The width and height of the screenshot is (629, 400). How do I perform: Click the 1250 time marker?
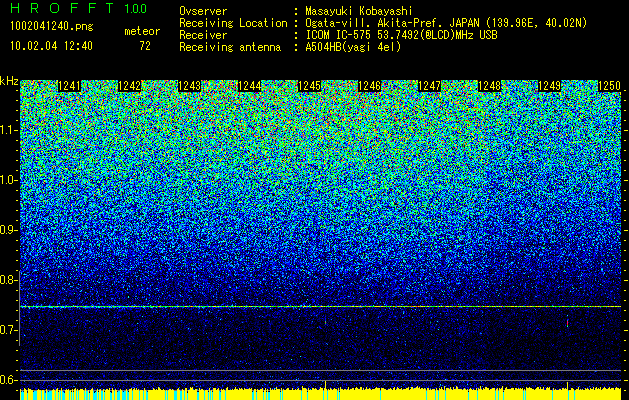pyautogui.click(x=609, y=86)
